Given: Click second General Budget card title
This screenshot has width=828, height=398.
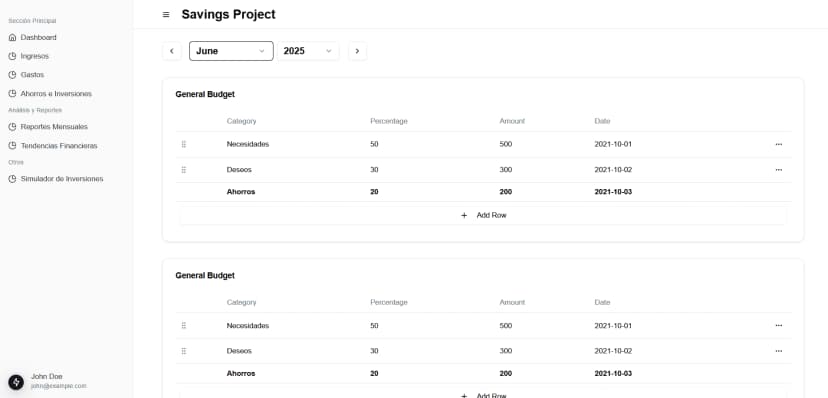Looking at the screenshot, I should 205,276.
